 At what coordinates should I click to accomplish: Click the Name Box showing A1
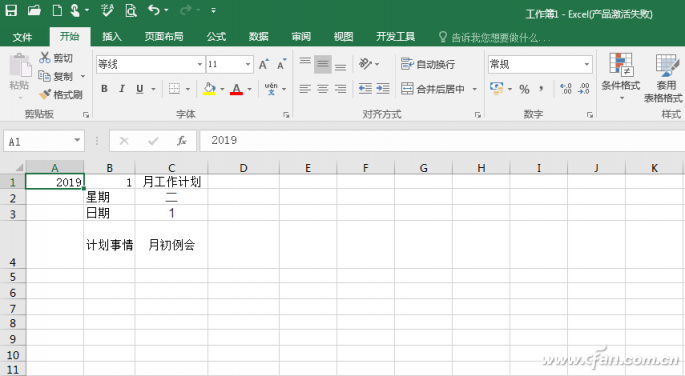pyautogui.click(x=44, y=141)
